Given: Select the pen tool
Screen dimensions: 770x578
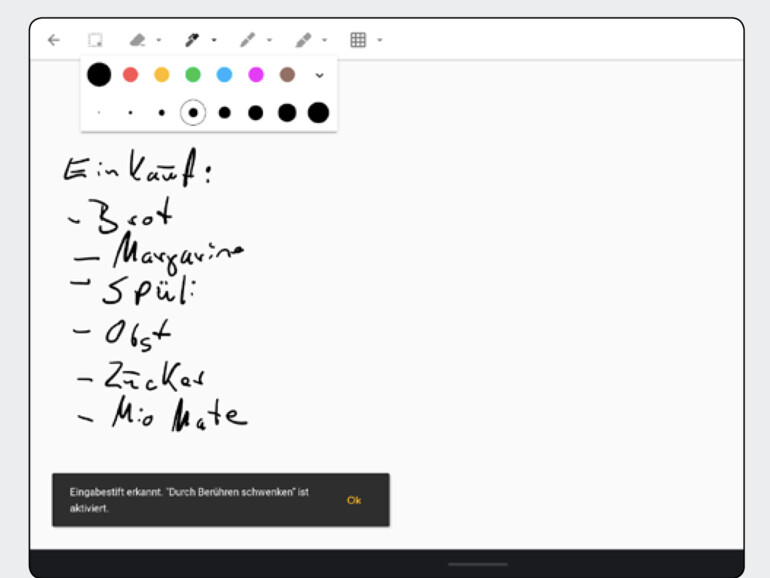Looking at the screenshot, I should 192,40.
